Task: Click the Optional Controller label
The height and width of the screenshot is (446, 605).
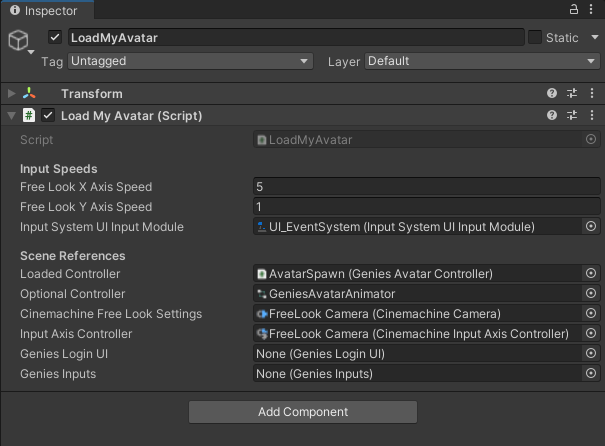Action: tap(73, 294)
